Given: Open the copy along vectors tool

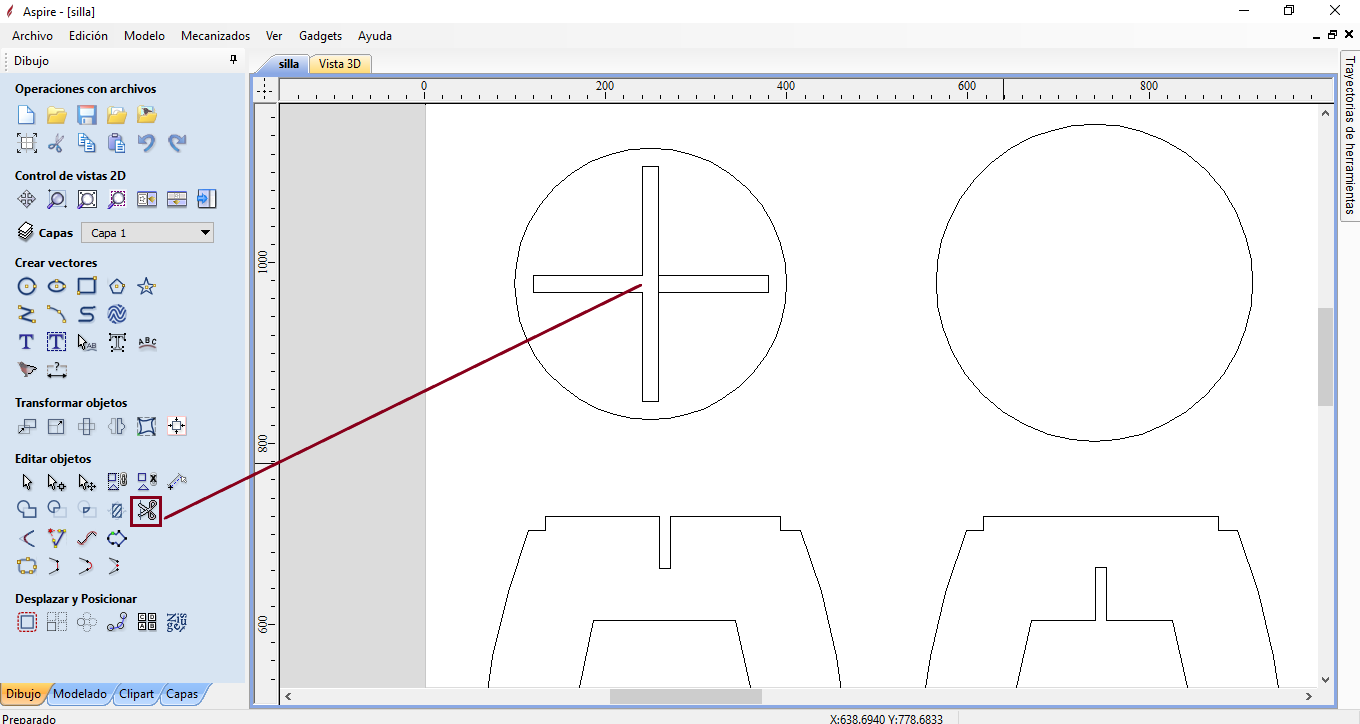Looking at the screenshot, I should coord(117,623).
